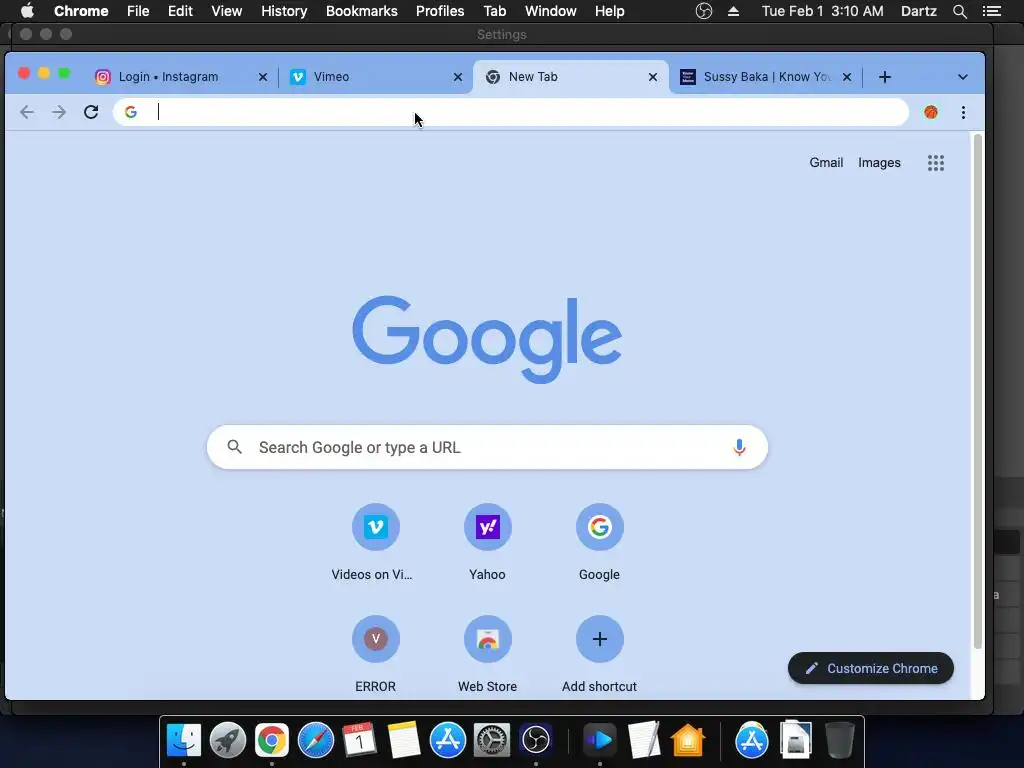Open the Tab menu
This screenshot has height=768, width=1024.
click(x=494, y=11)
